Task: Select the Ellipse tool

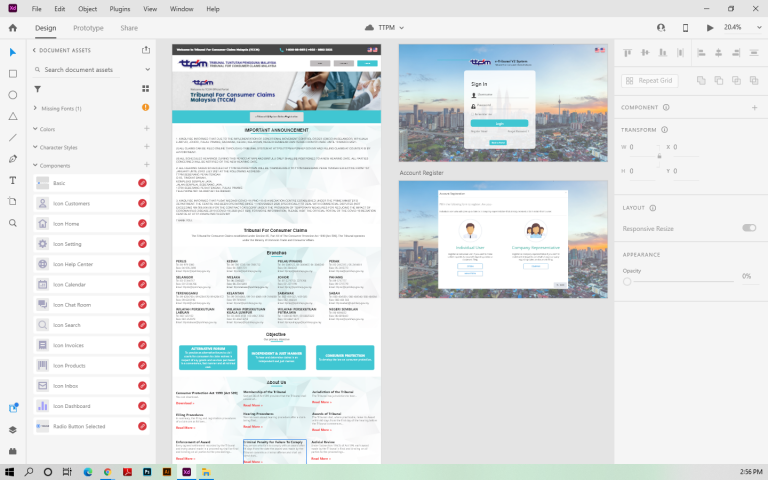Action: click(x=13, y=95)
